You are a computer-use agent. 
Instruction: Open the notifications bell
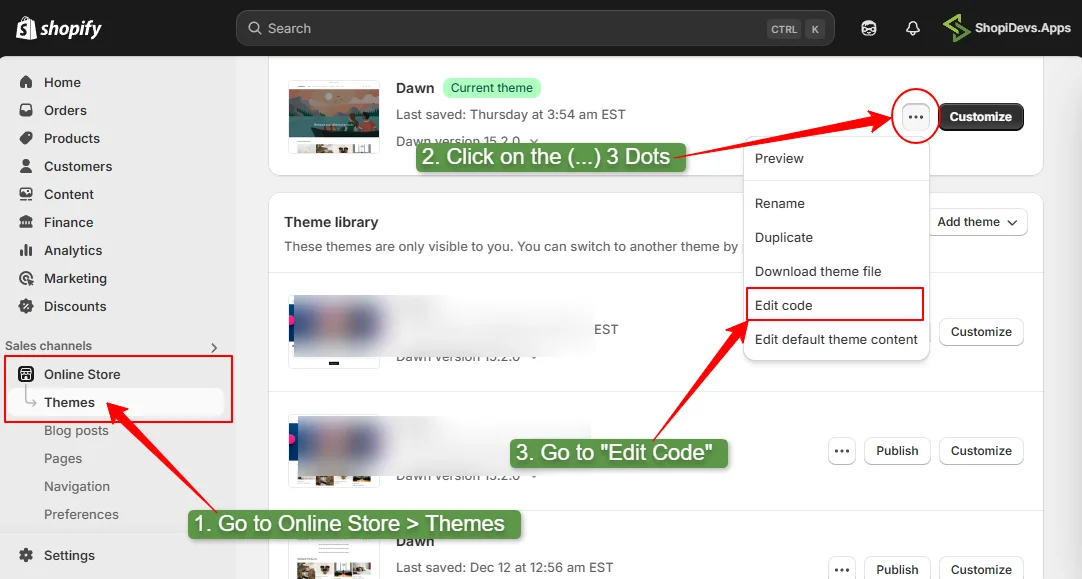point(913,28)
